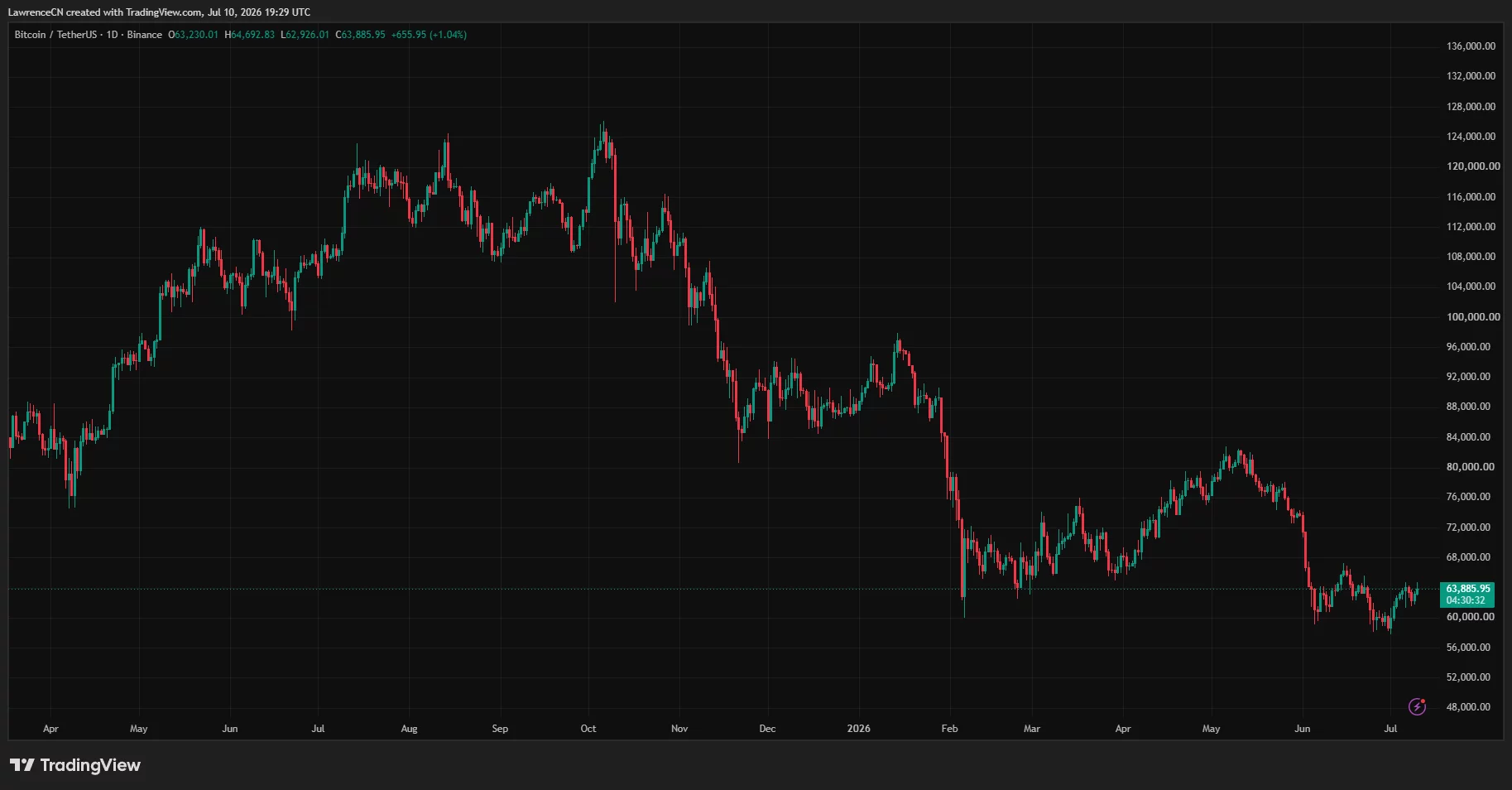Screen dimensions: 1512x790
Task: Click the Nov label on time axis
Action: (x=679, y=729)
